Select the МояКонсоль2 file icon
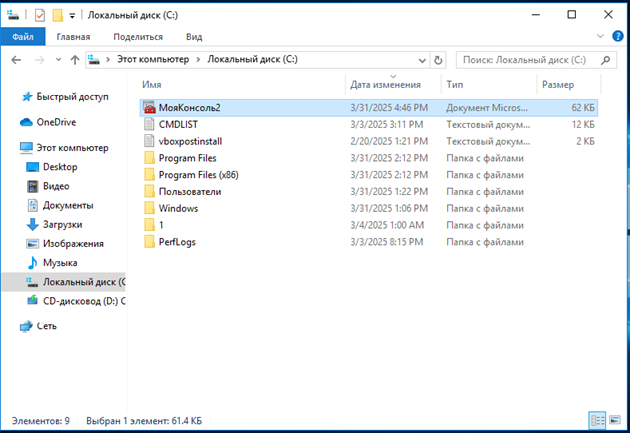This screenshot has height=433, width=630. (149, 108)
